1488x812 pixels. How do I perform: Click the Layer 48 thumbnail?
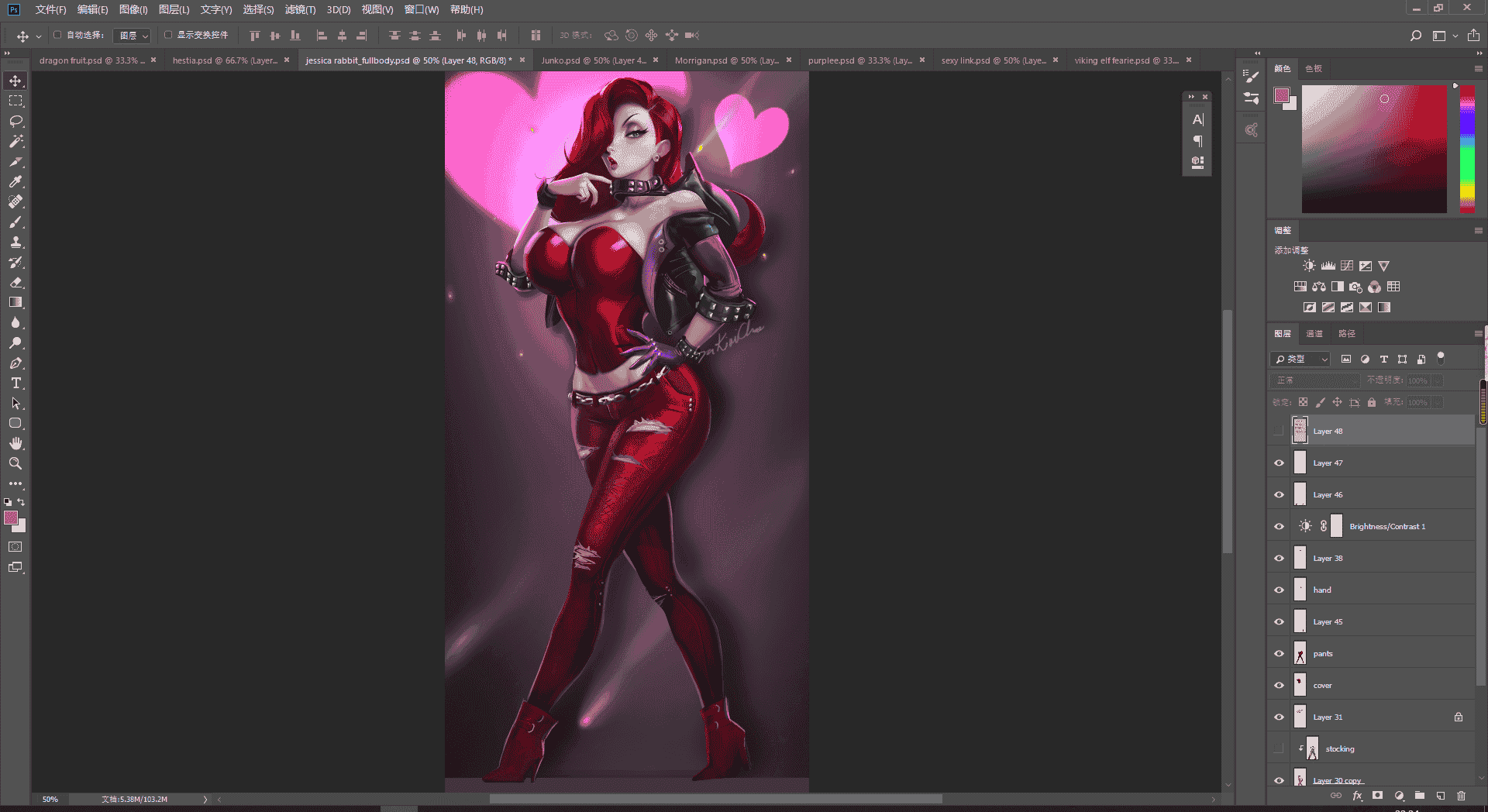1300,431
